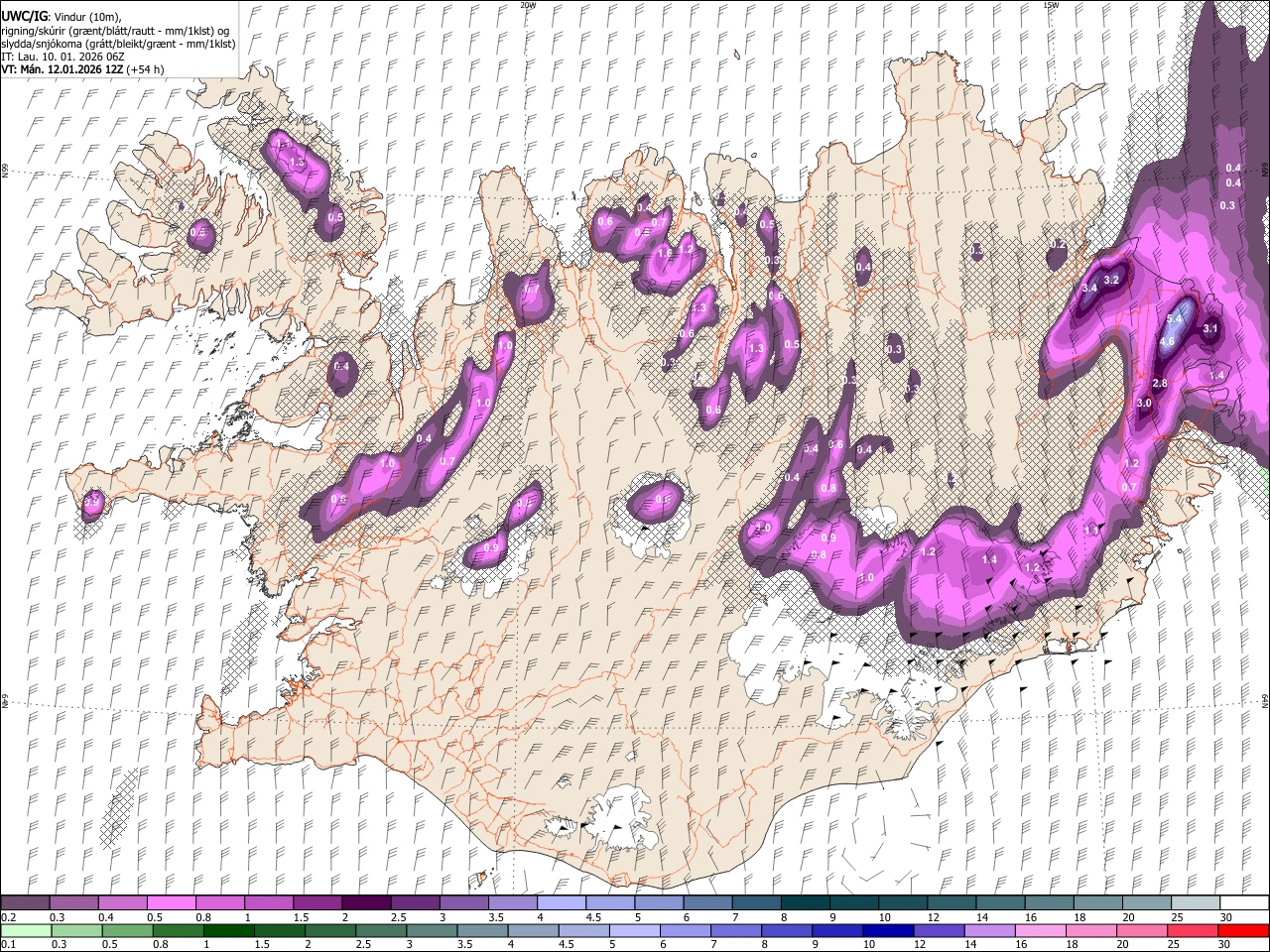The image size is (1270, 952).
Task: Click the '15W' longitude label
Action: pos(1051,5)
